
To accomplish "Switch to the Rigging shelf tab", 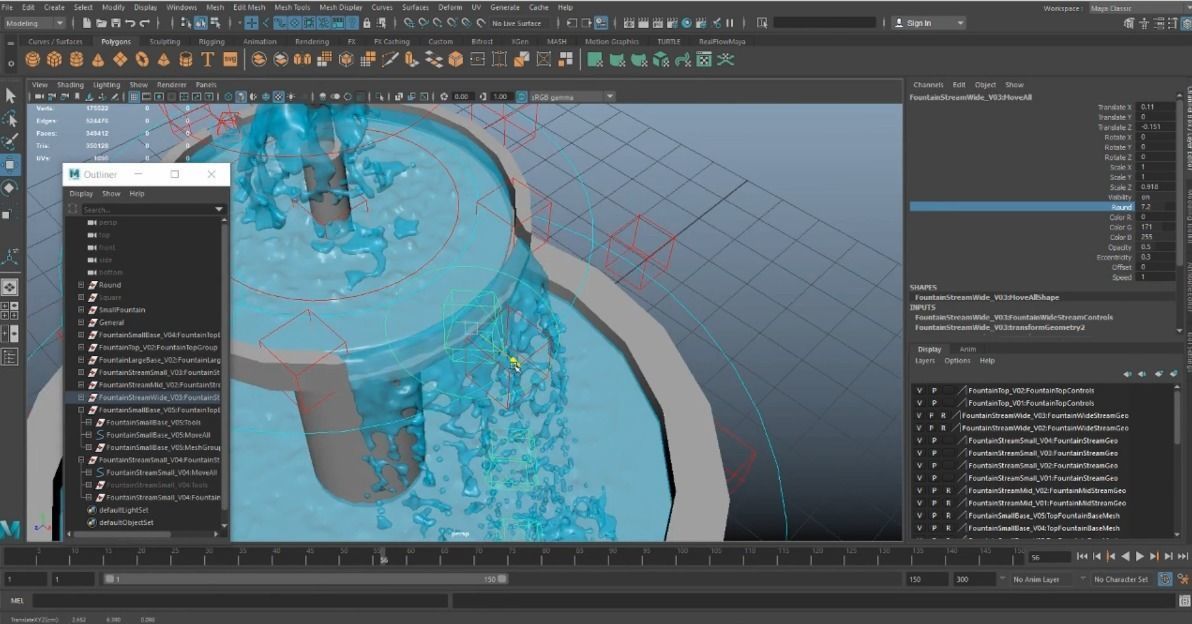I will pos(211,42).
